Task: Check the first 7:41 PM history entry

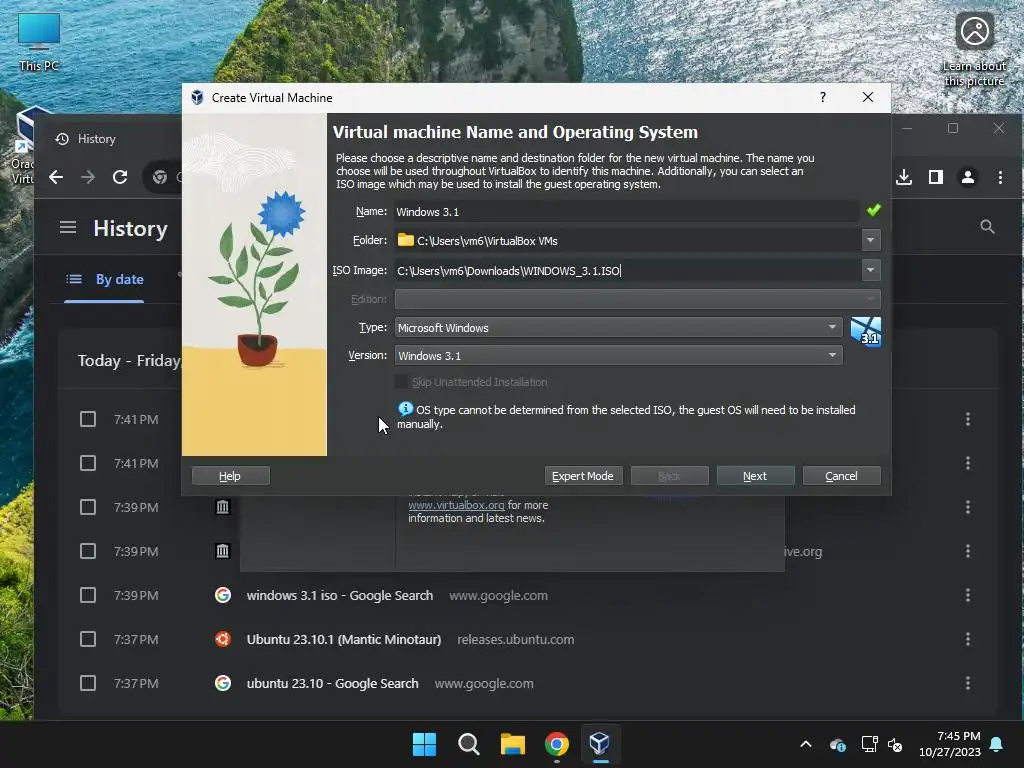Action: click(x=88, y=419)
